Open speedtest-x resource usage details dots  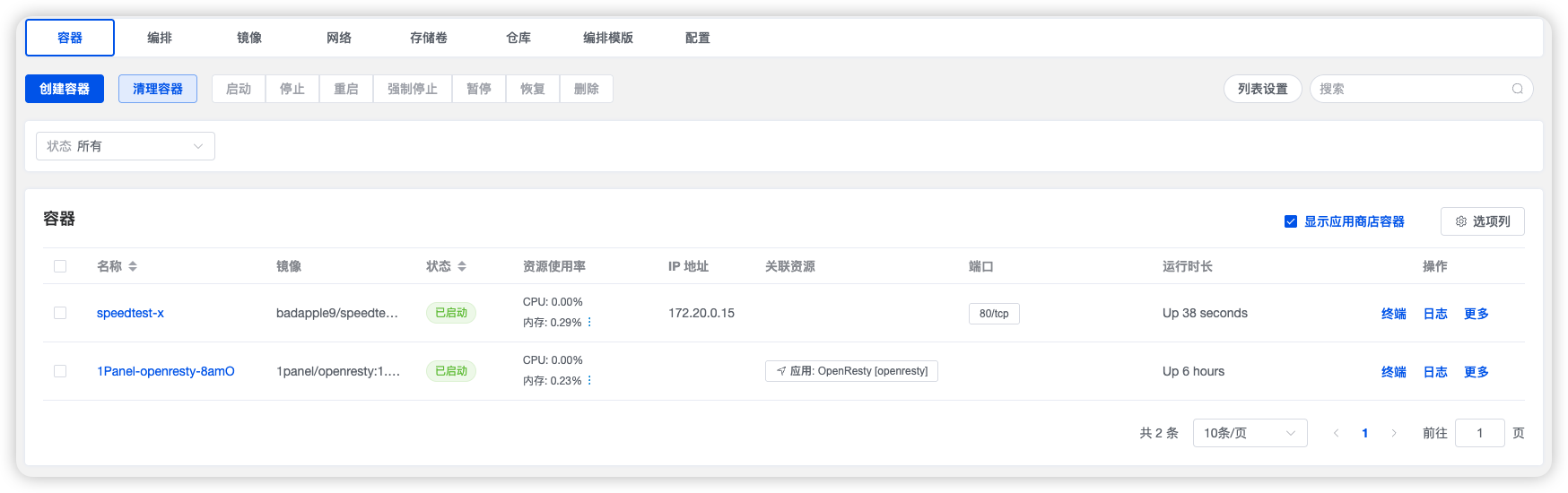589,323
